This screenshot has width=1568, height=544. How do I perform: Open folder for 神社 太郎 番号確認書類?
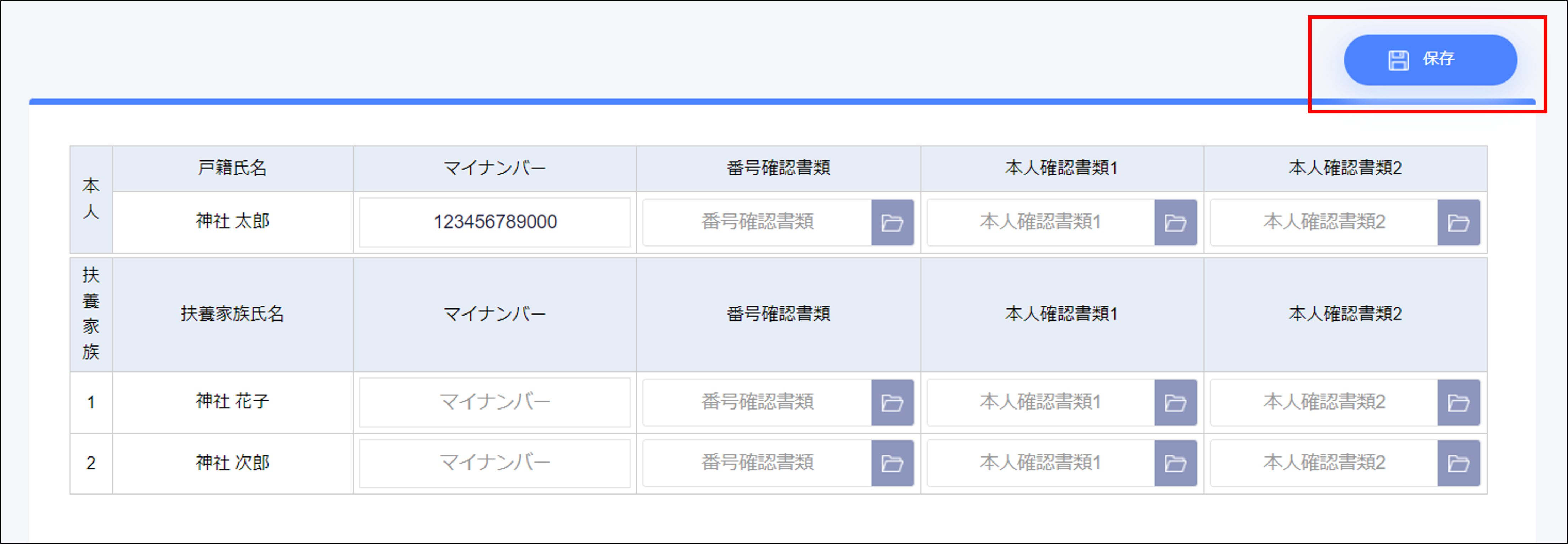(892, 223)
